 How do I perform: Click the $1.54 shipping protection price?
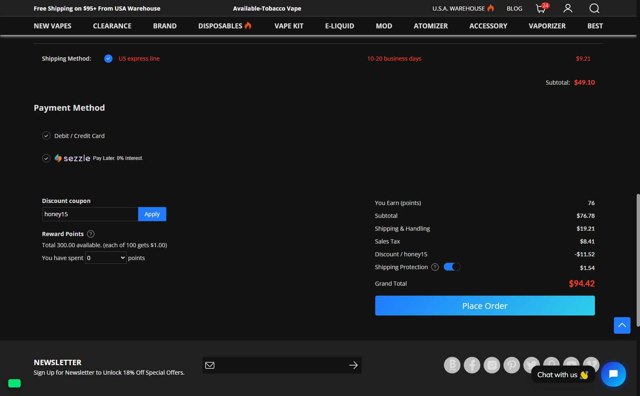pos(587,268)
